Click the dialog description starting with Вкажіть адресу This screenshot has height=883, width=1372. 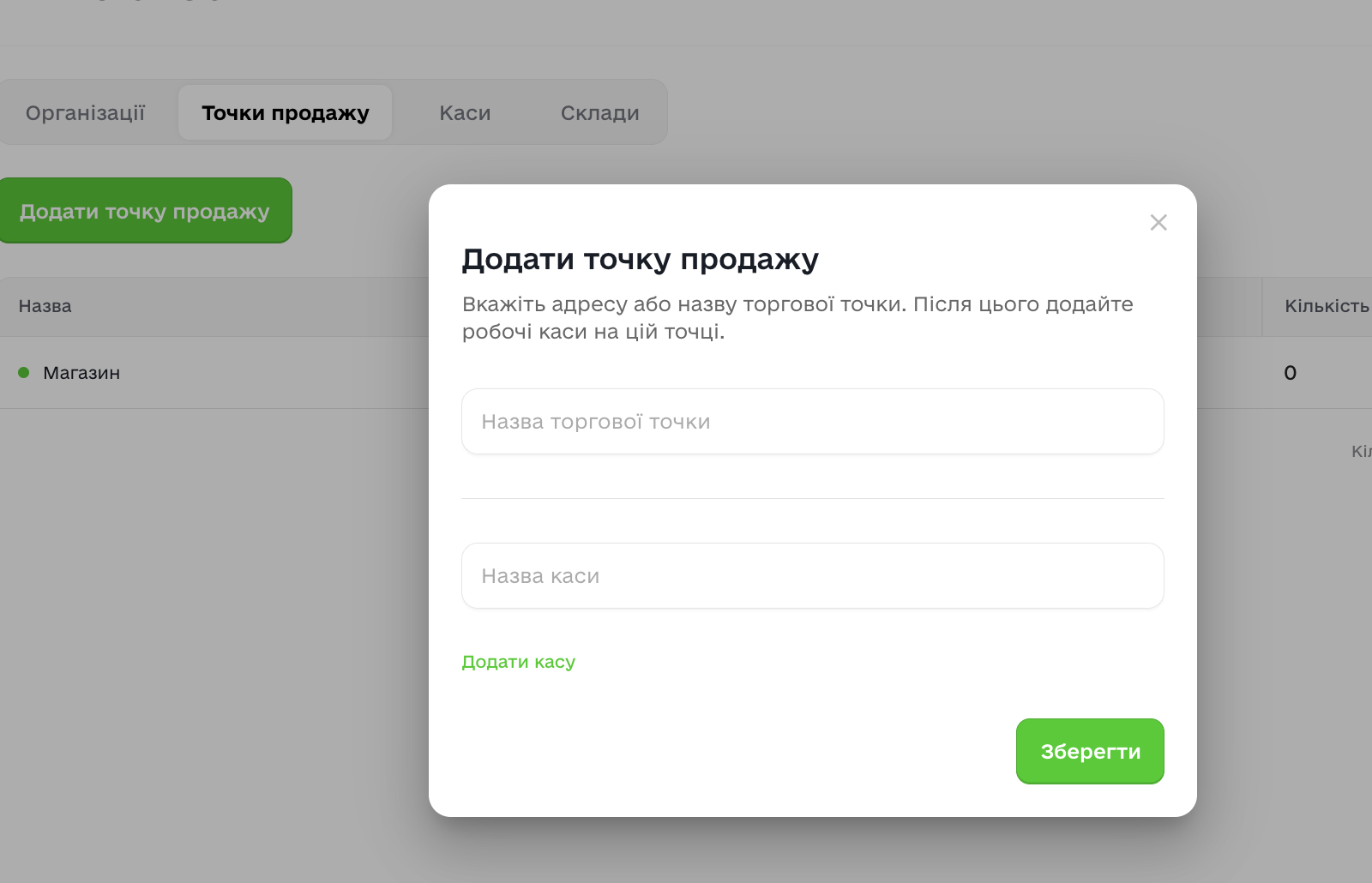tap(797, 318)
